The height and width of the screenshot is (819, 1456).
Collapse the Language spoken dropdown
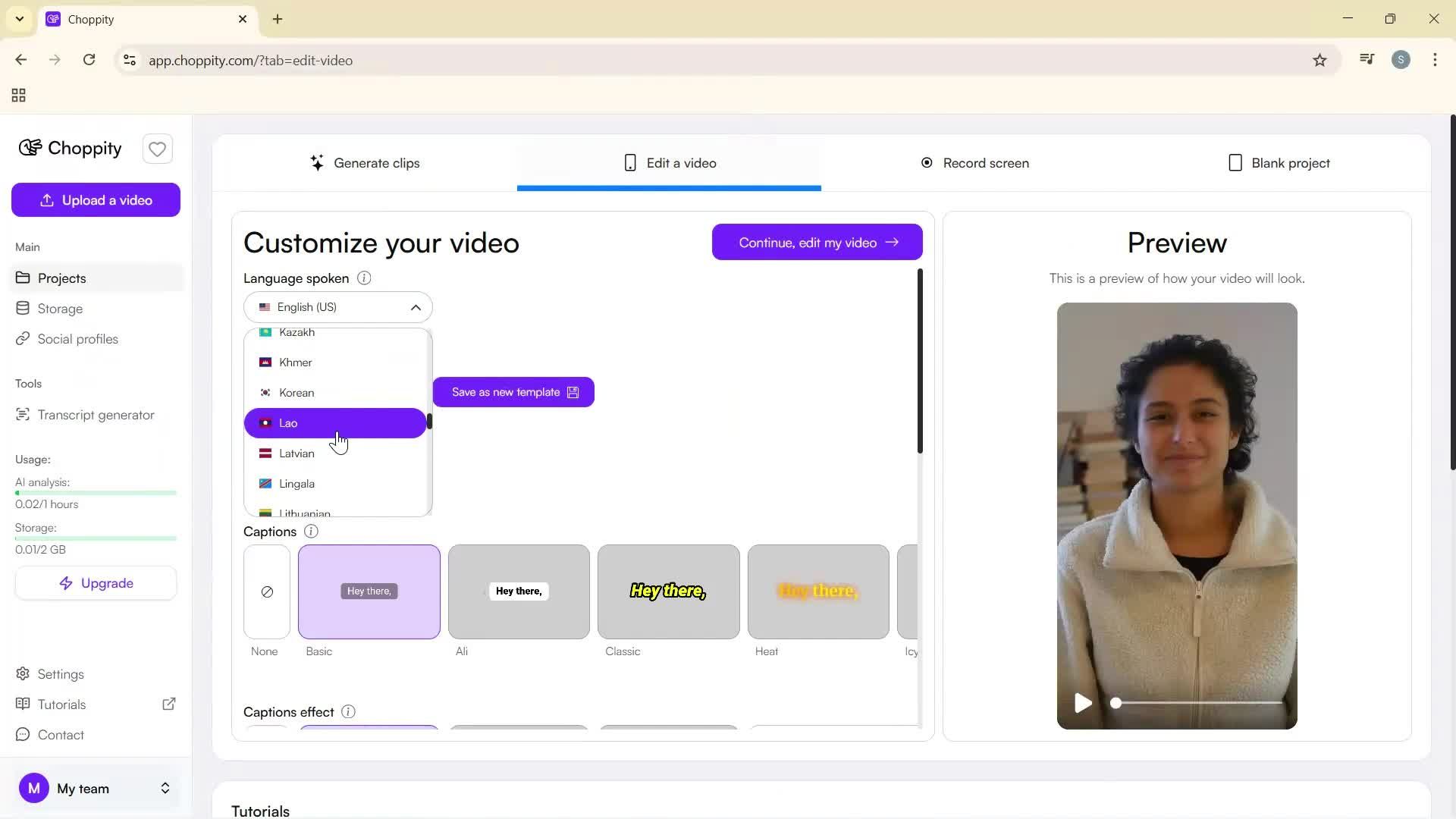click(416, 307)
